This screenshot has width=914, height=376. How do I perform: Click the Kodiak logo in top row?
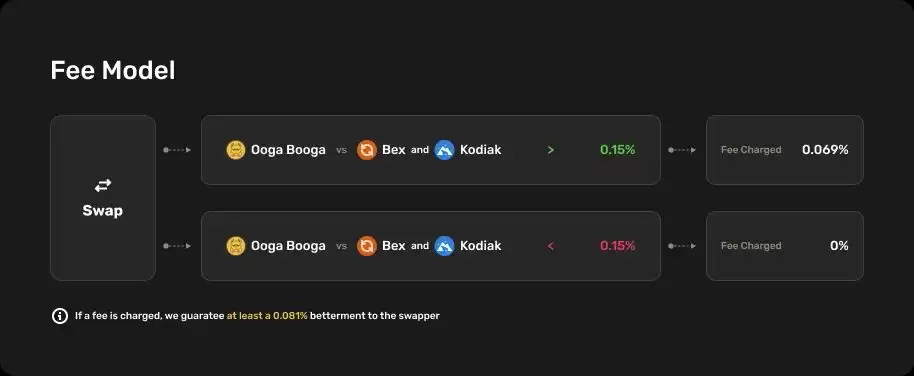pyautogui.click(x=444, y=150)
